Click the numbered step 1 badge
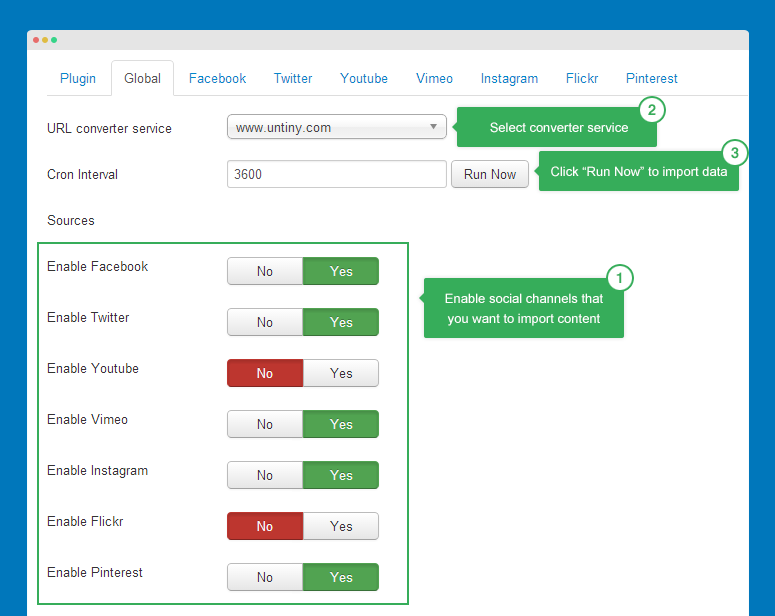Viewport: 775px width, 616px height. coord(620,278)
